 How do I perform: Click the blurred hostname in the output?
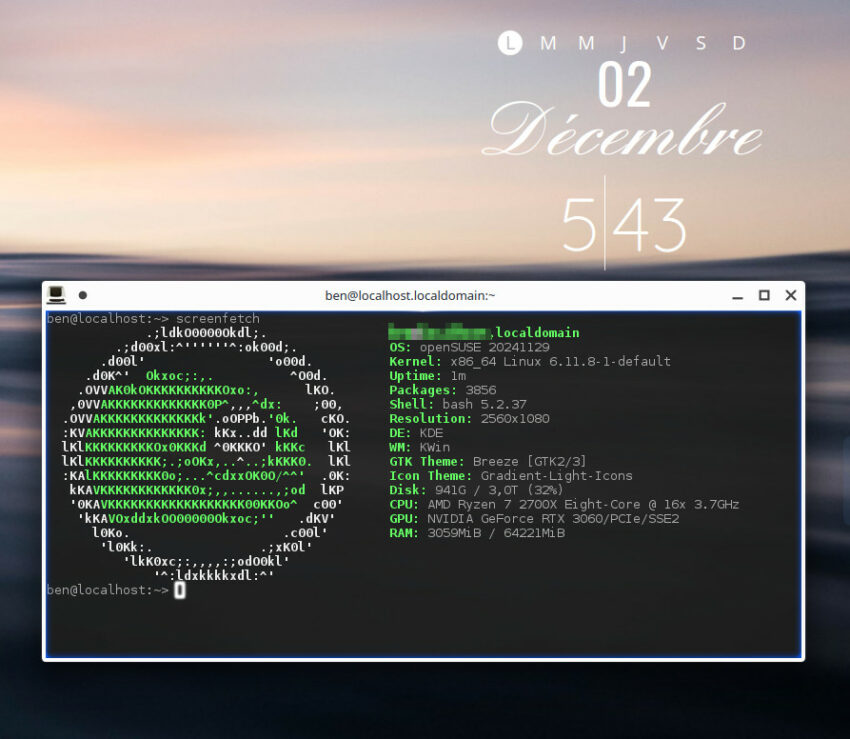click(438, 332)
